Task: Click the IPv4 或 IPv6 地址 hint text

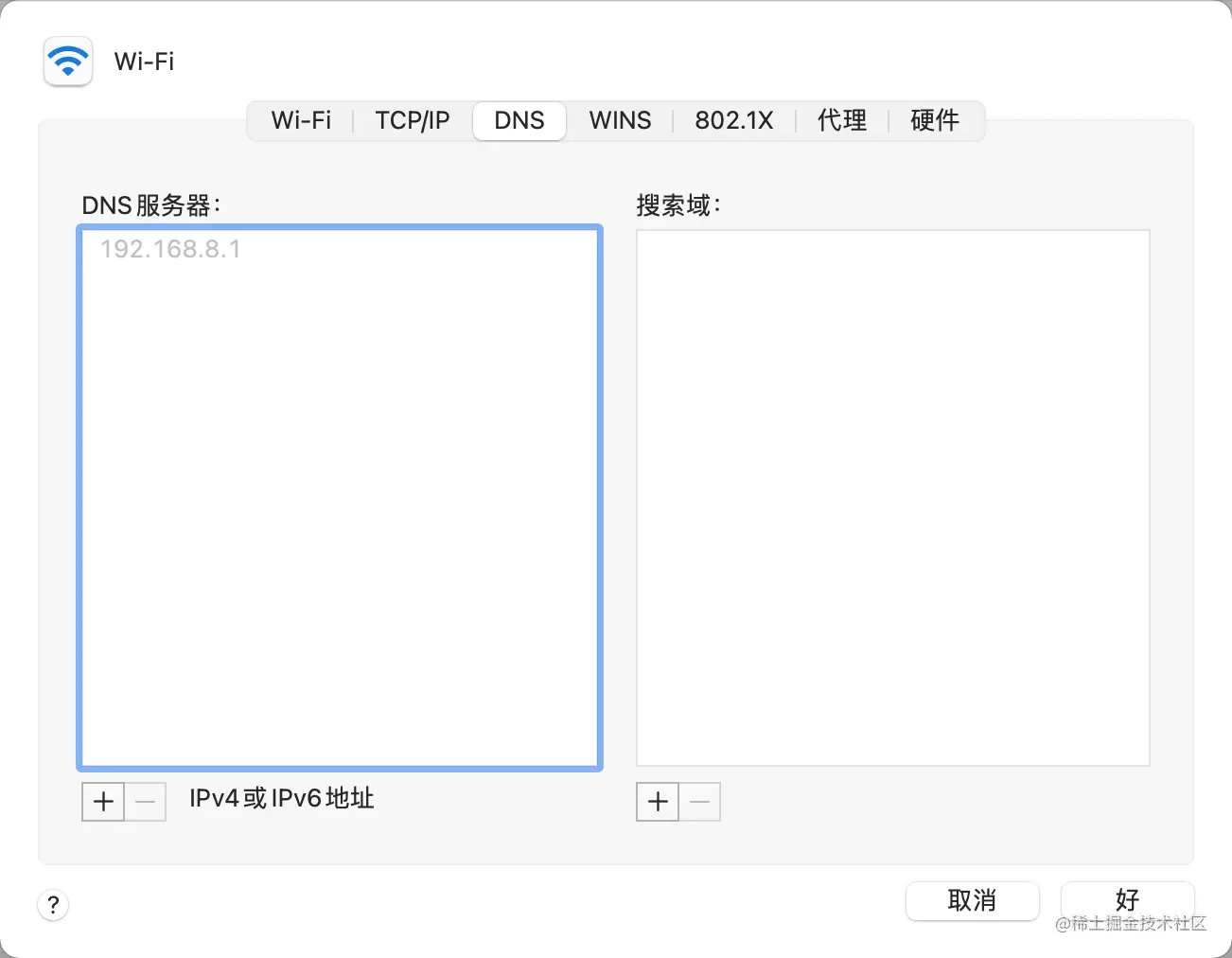Action: 282,799
